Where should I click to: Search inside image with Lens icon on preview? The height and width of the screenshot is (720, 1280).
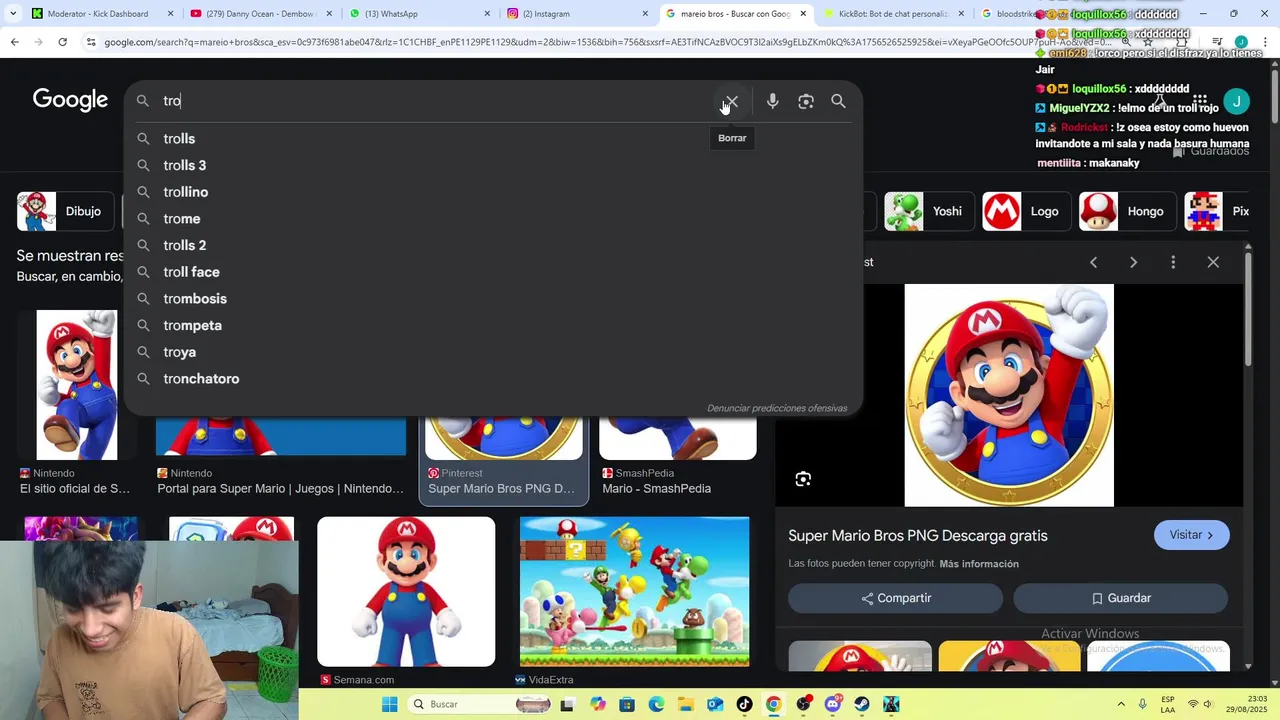(803, 479)
